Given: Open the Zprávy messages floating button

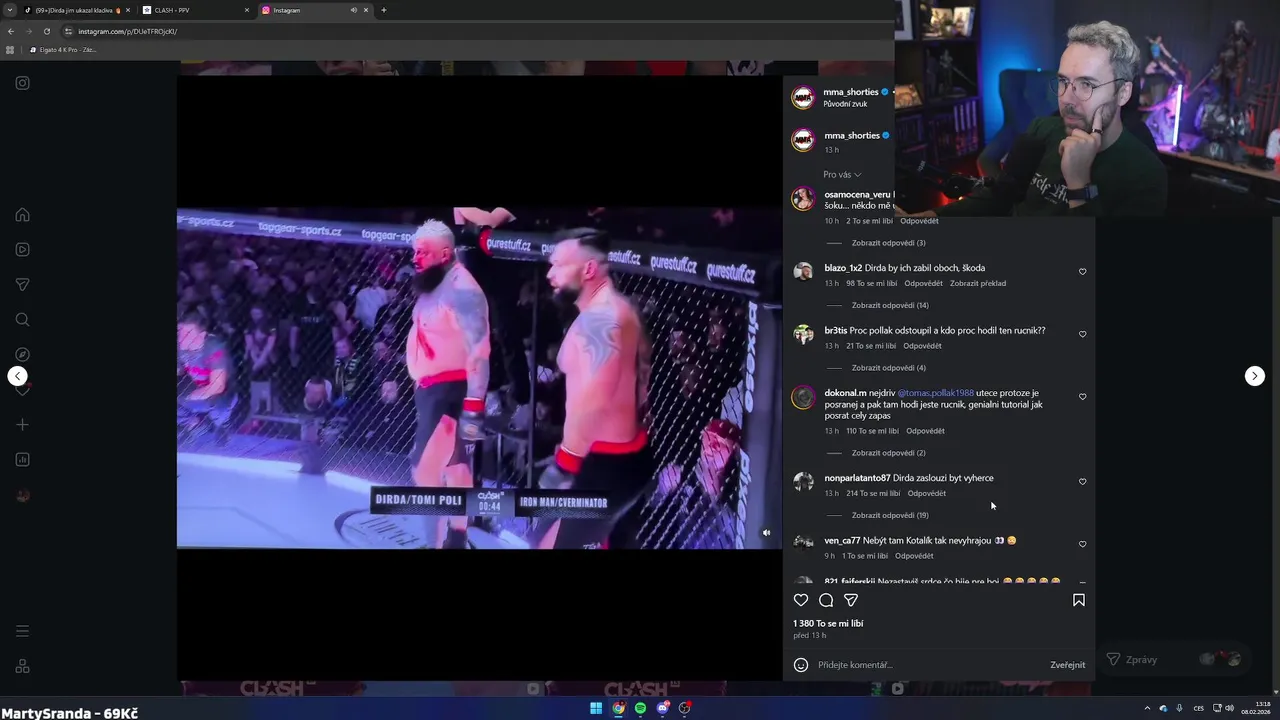Looking at the screenshot, I should click(1178, 659).
